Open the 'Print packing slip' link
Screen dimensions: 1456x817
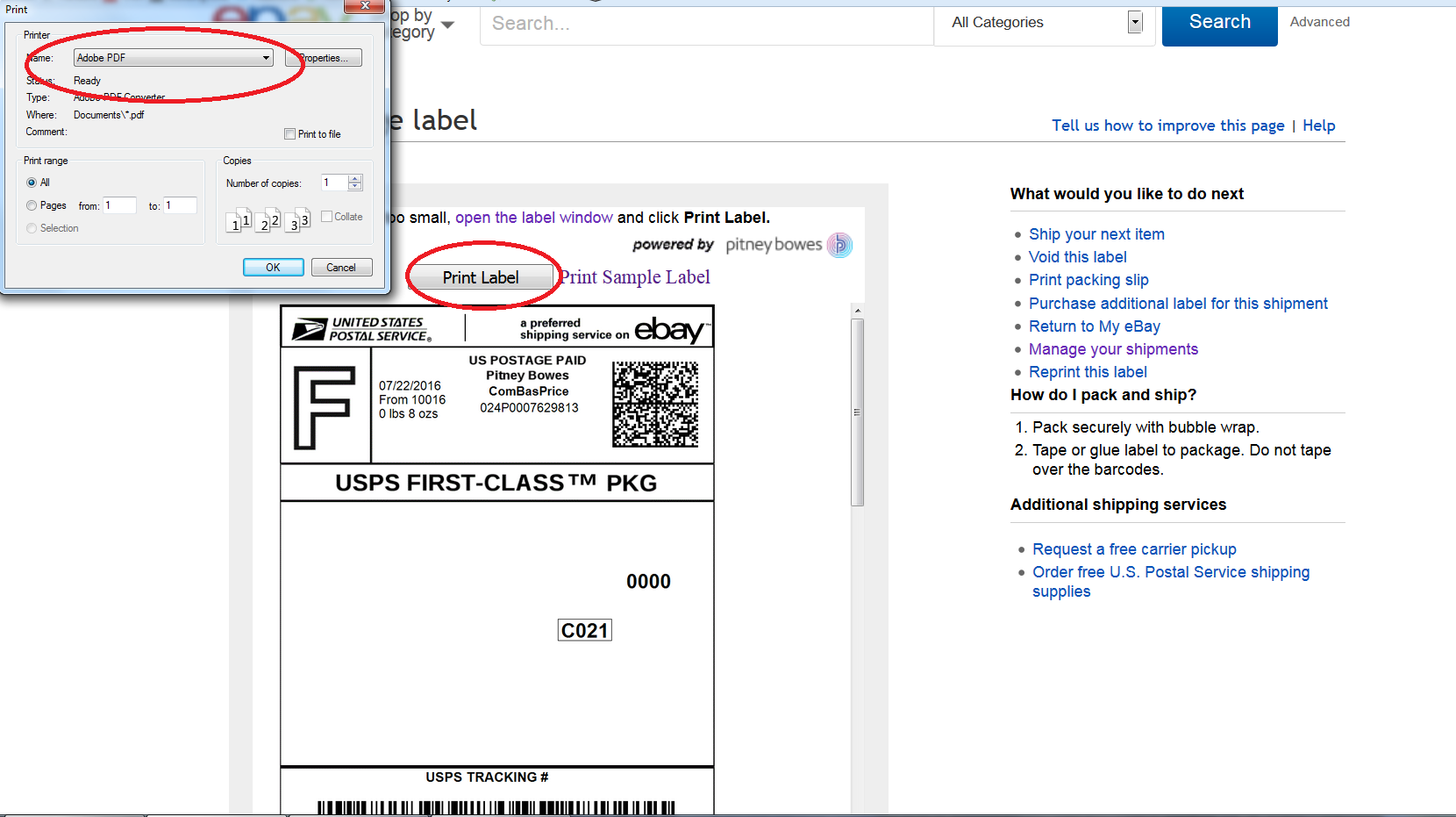coord(1088,280)
